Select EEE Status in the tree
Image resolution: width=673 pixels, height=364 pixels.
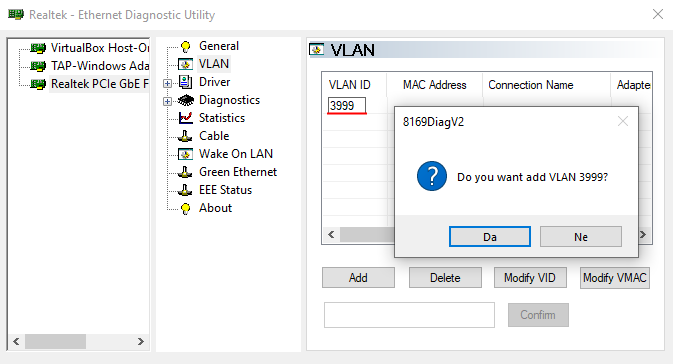point(225,190)
